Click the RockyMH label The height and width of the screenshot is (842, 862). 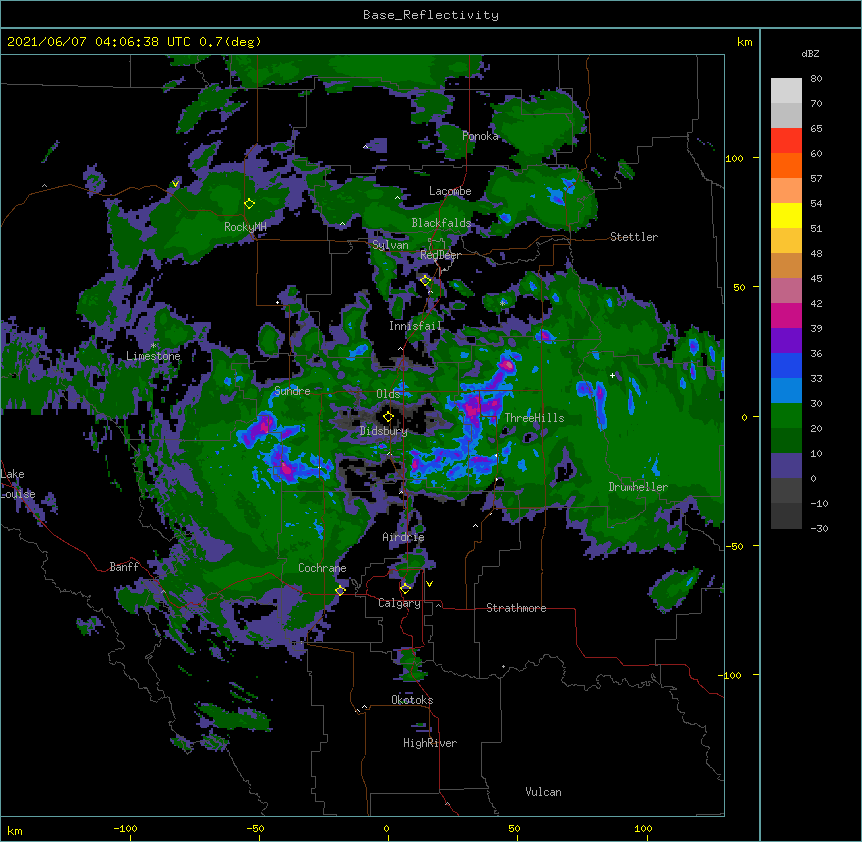(245, 227)
